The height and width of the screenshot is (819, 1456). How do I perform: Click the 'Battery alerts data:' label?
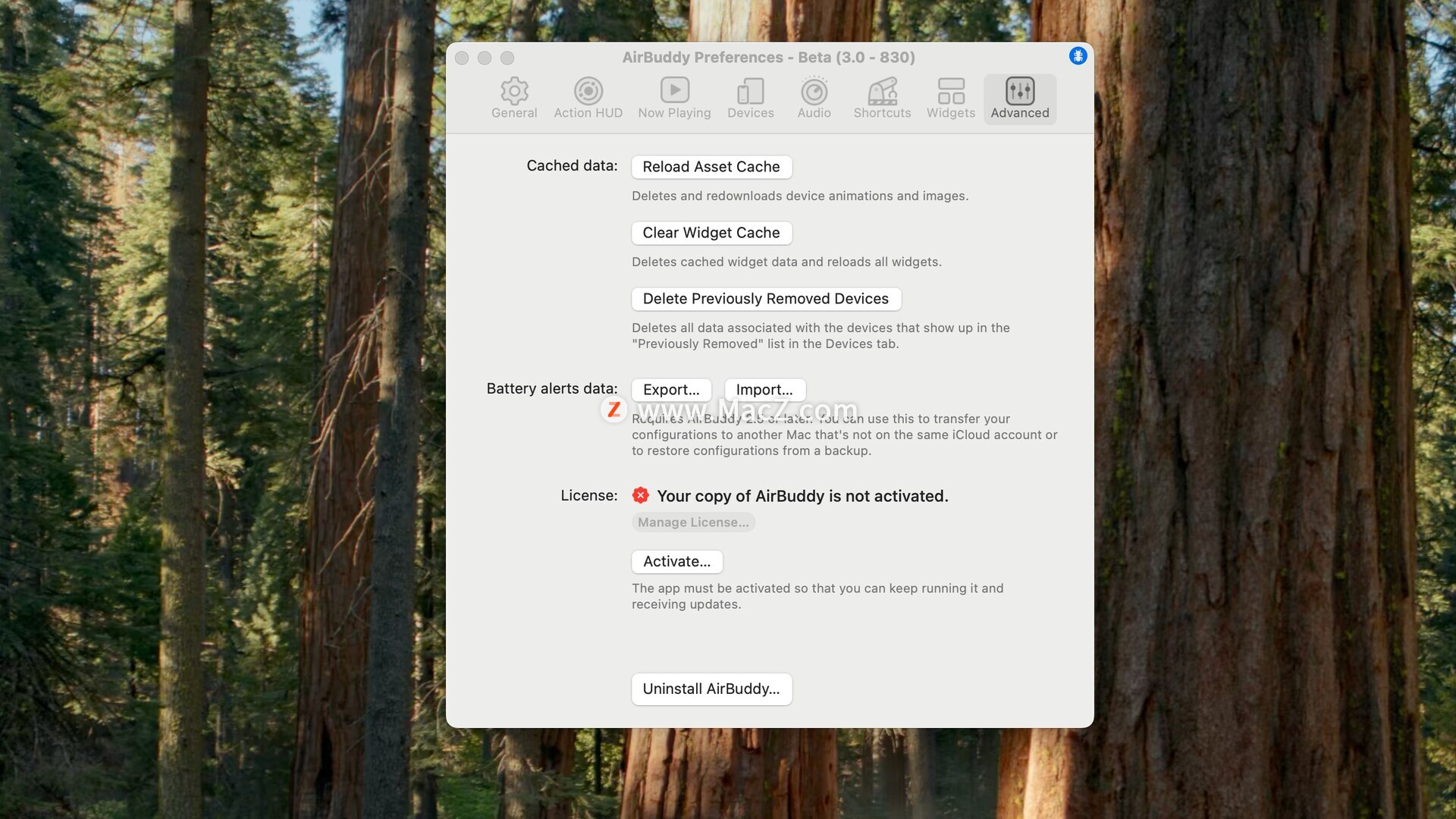pos(552,388)
